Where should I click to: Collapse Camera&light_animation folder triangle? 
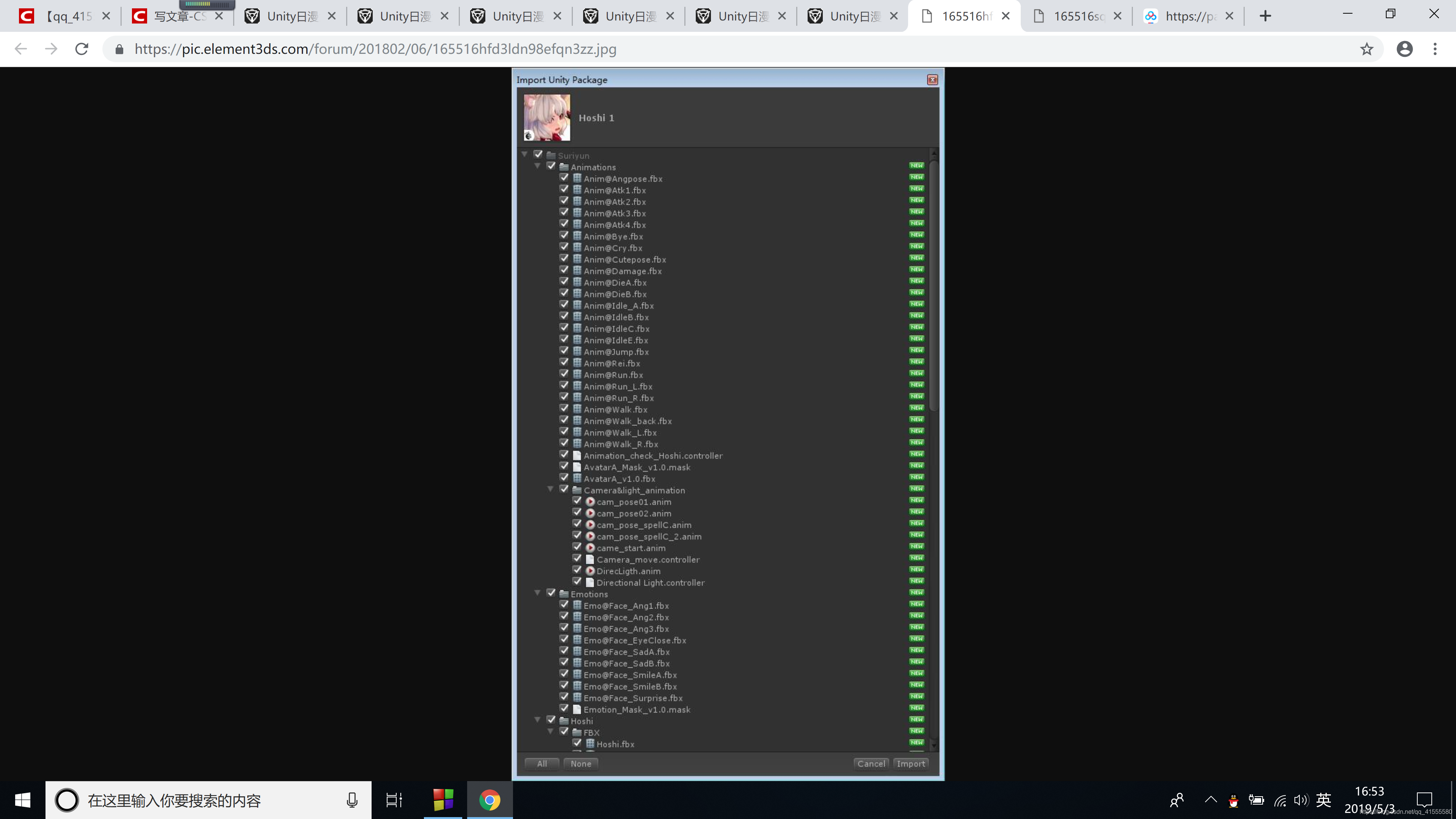pyautogui.click(x=551, y=490)
